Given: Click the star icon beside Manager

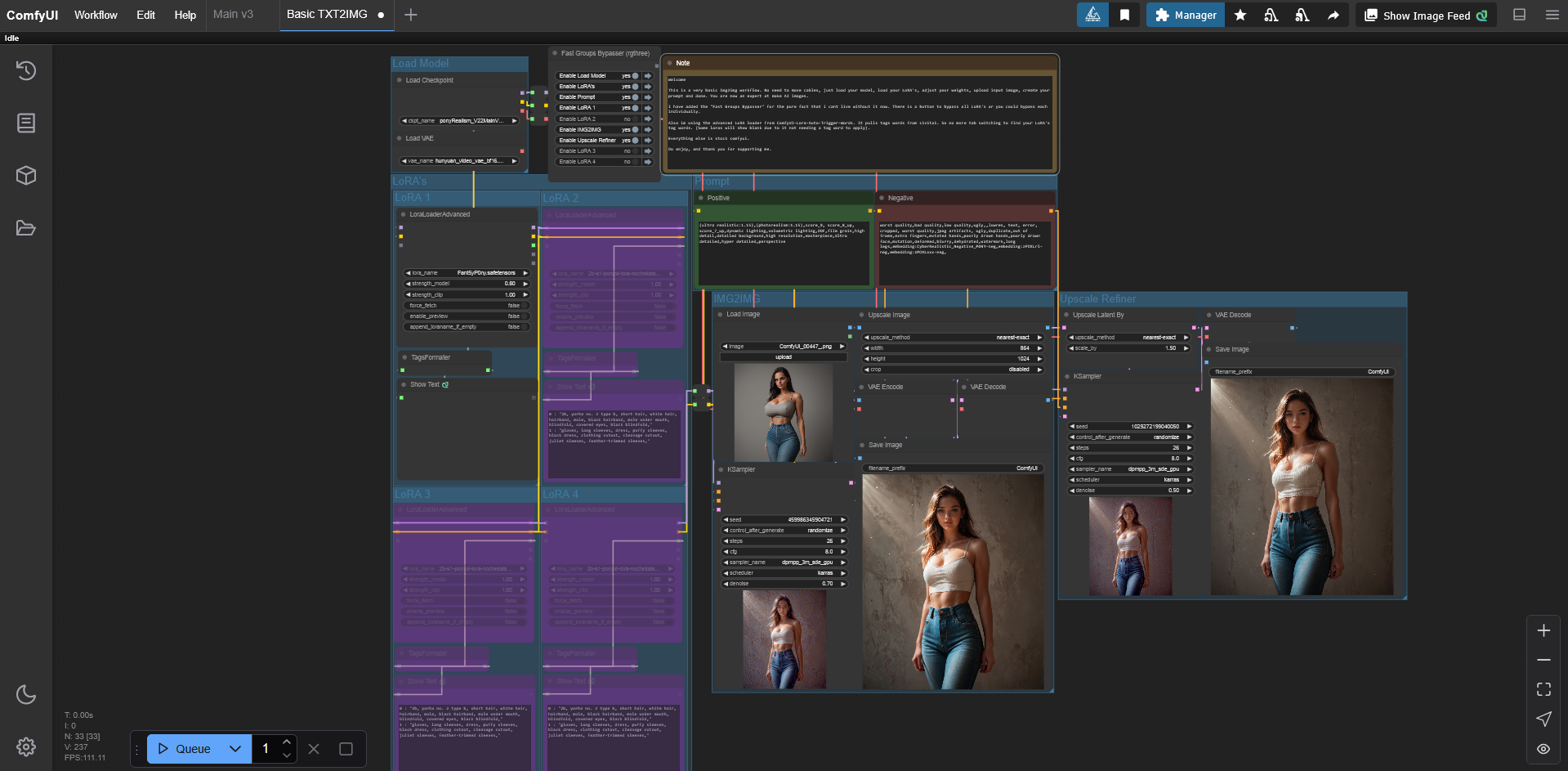Looking at the screenshot, I should click(1240, 16).
